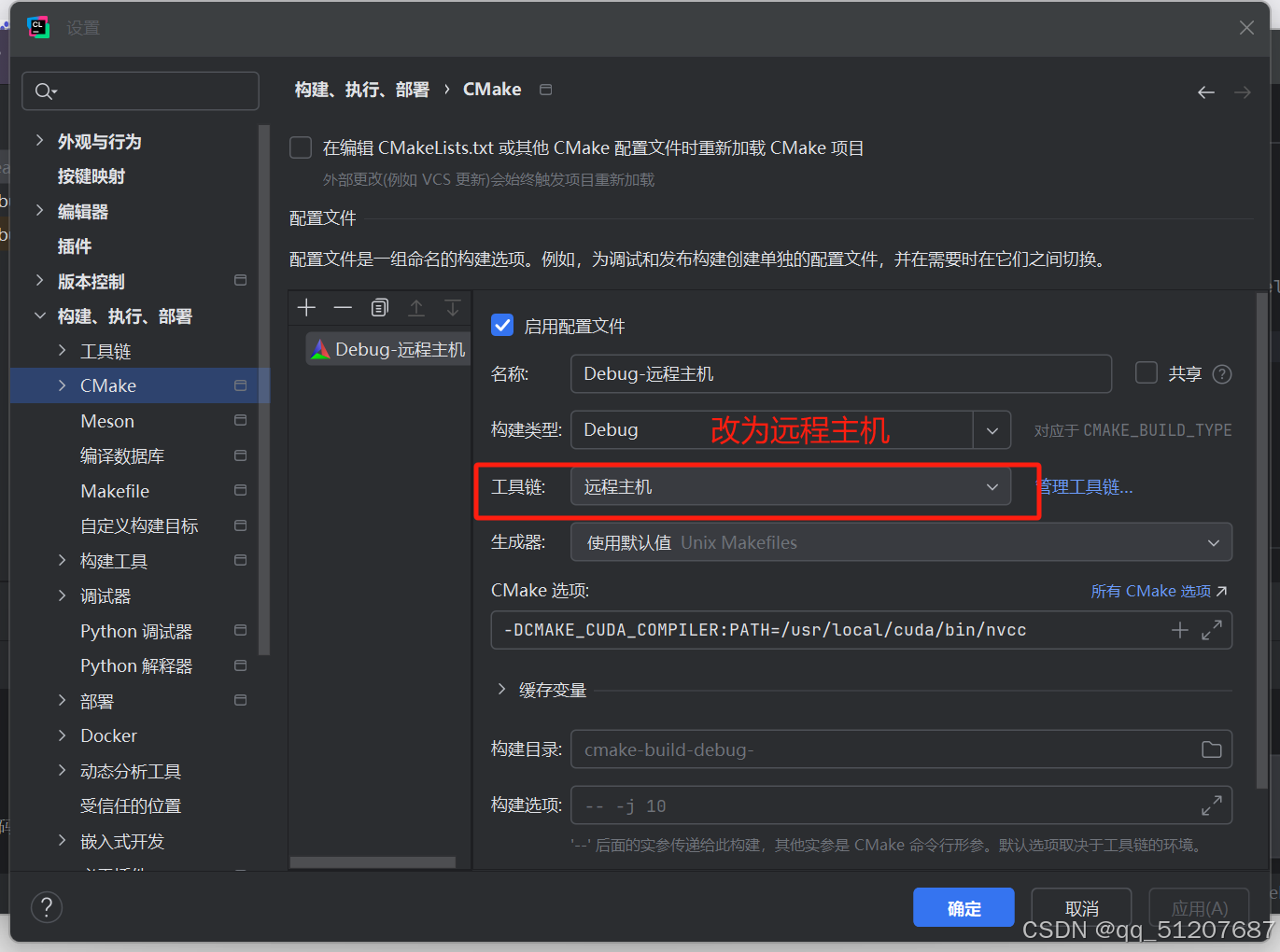The width and height of the screenshot is (1280, 952).
Task: Expand 调试器 tree node
Action: tap(62, 595)
